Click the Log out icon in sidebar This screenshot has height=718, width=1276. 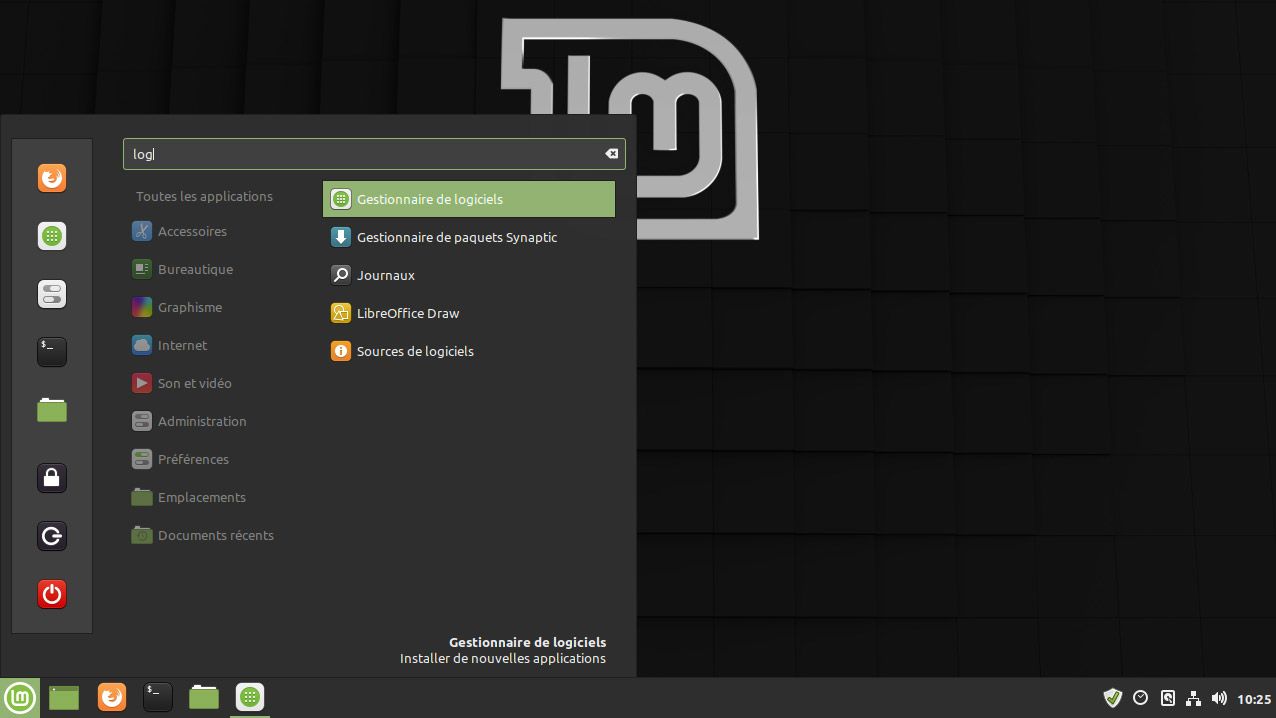52,536
